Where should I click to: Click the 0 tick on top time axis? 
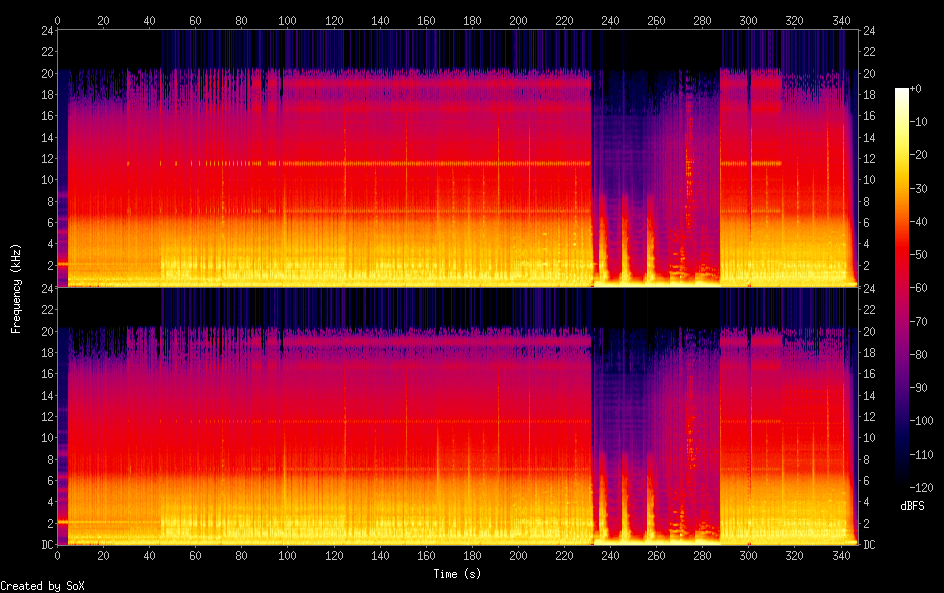57,20
